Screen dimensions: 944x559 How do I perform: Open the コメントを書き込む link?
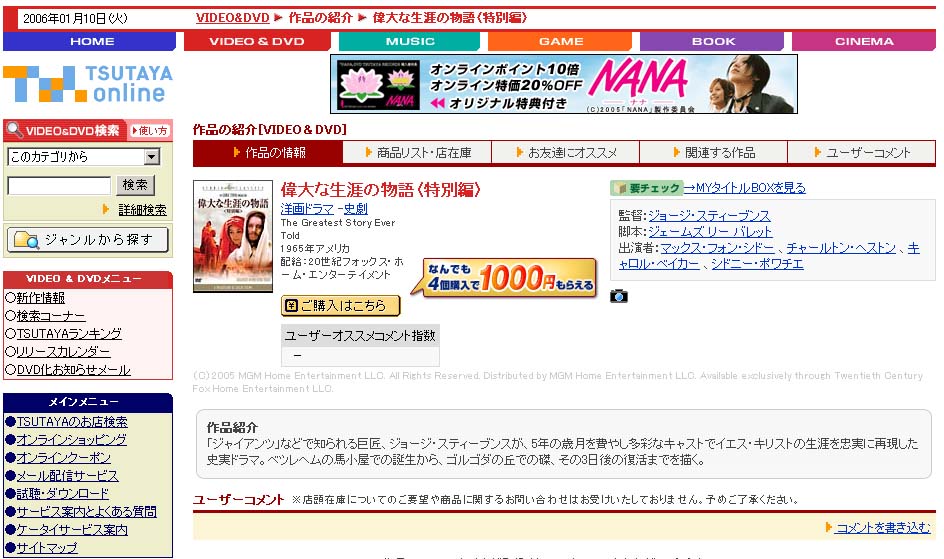point(883,528)
